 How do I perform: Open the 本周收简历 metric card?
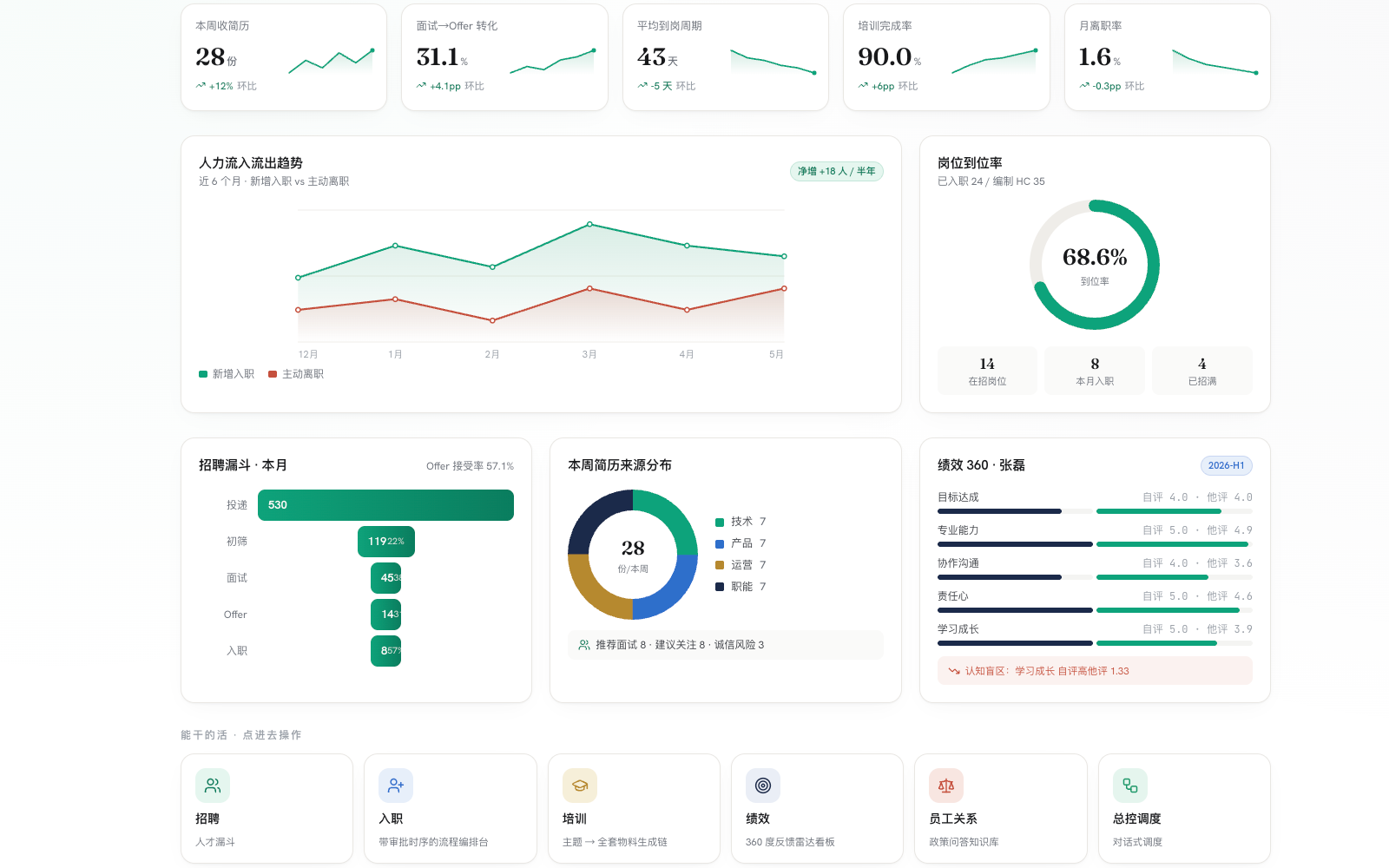[284, 57]
